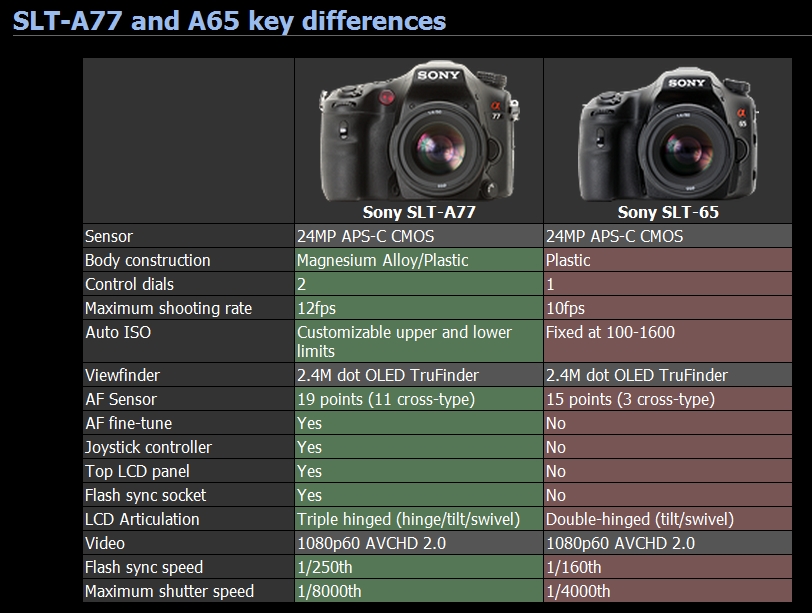Click the "Plastic" cell in SLT-65 column
Viewport: 812px width, 613px height.
[668, 260]
